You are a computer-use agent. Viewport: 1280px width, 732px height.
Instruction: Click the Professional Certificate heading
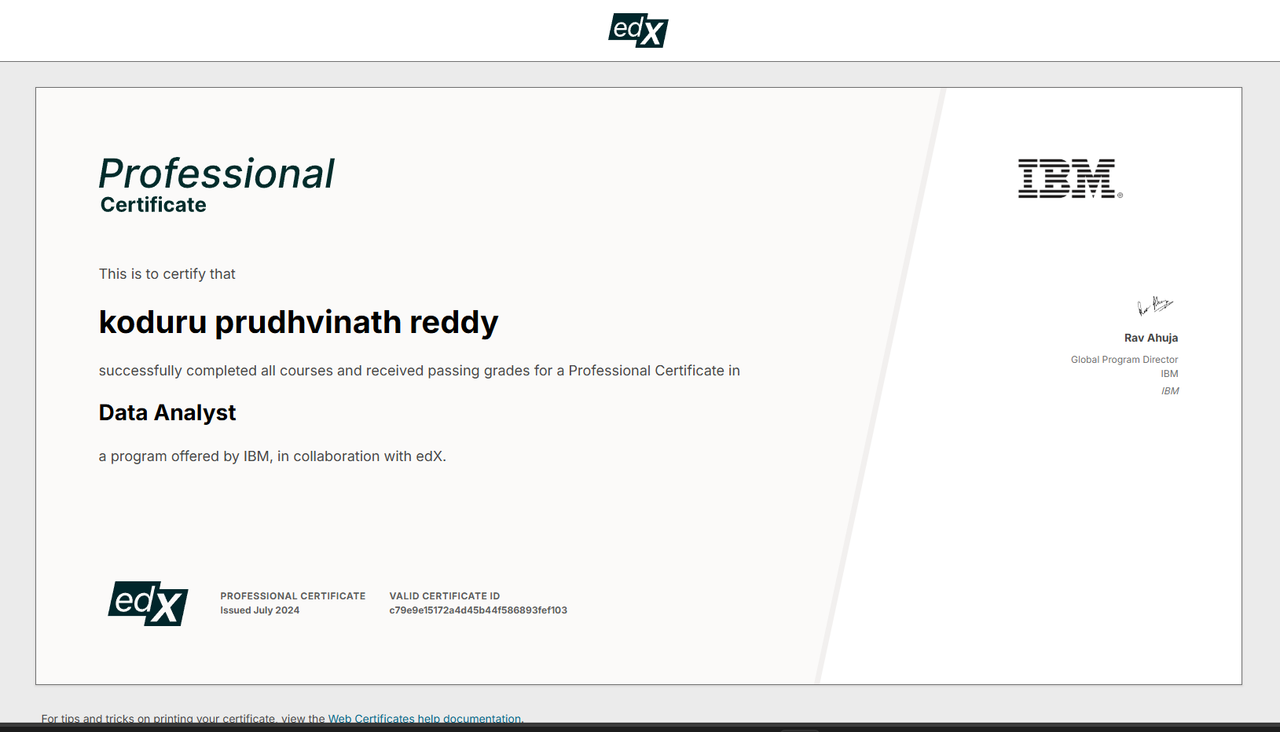[216, 186]
